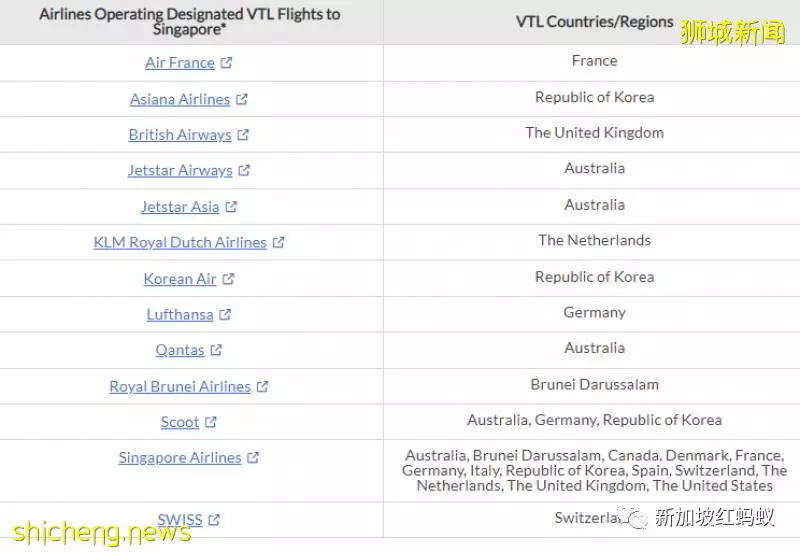Open the Jetstar Asia link
Image resolution: width=800 pixels, height=552 pixels.
click(180, 207)
